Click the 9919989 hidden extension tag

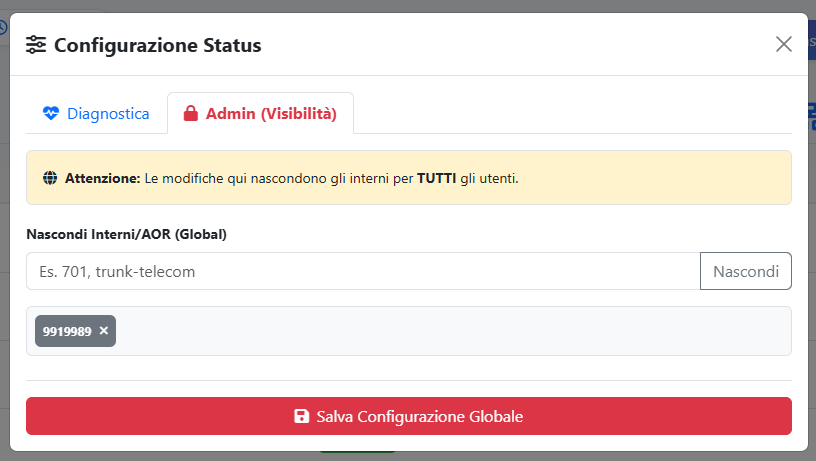[67, 331]
